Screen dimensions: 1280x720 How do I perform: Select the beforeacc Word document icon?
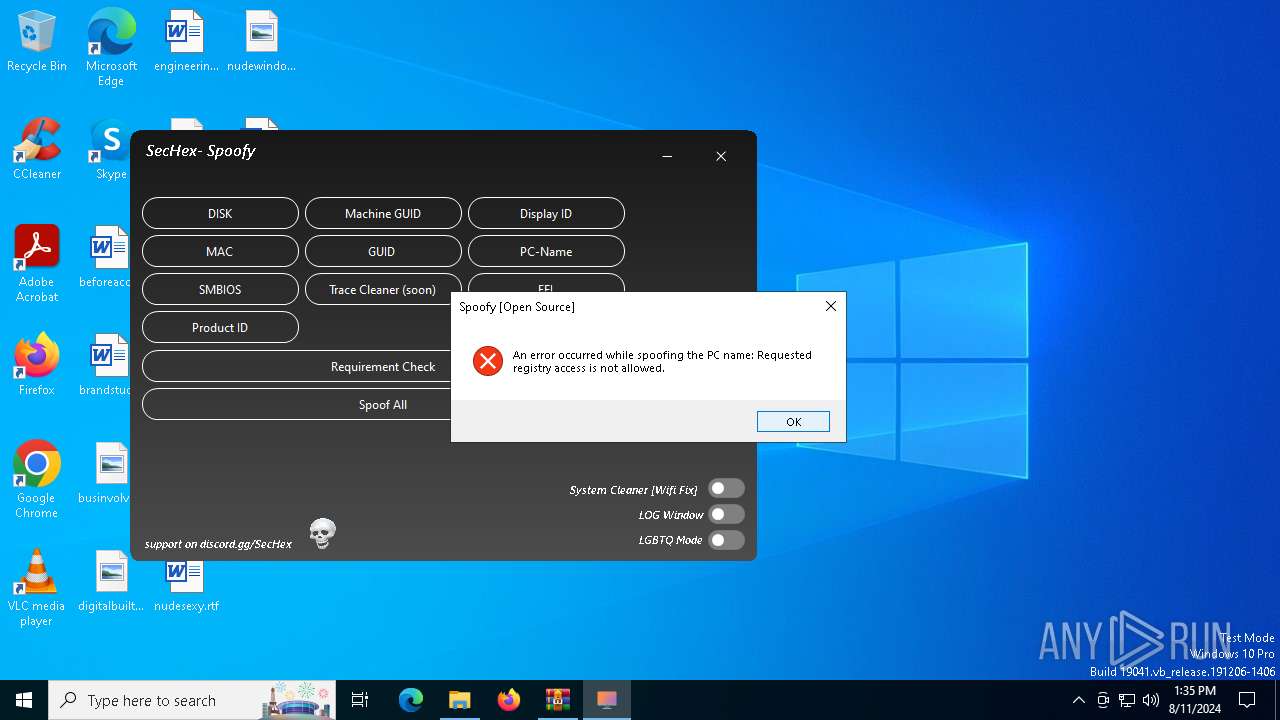[107, 258]
